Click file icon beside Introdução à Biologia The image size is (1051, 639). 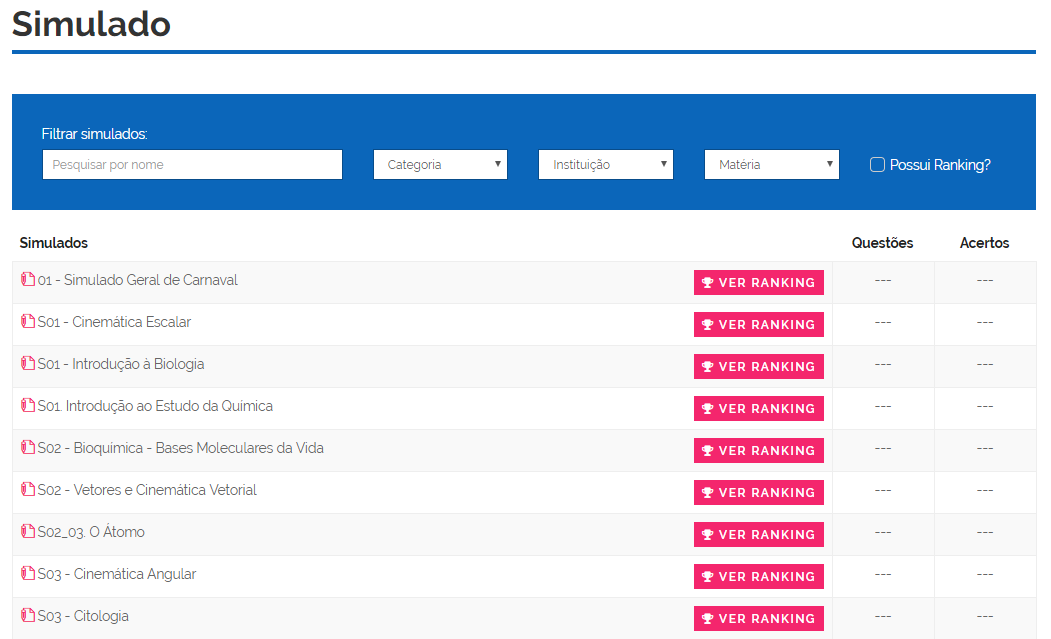tap(28, 364)
